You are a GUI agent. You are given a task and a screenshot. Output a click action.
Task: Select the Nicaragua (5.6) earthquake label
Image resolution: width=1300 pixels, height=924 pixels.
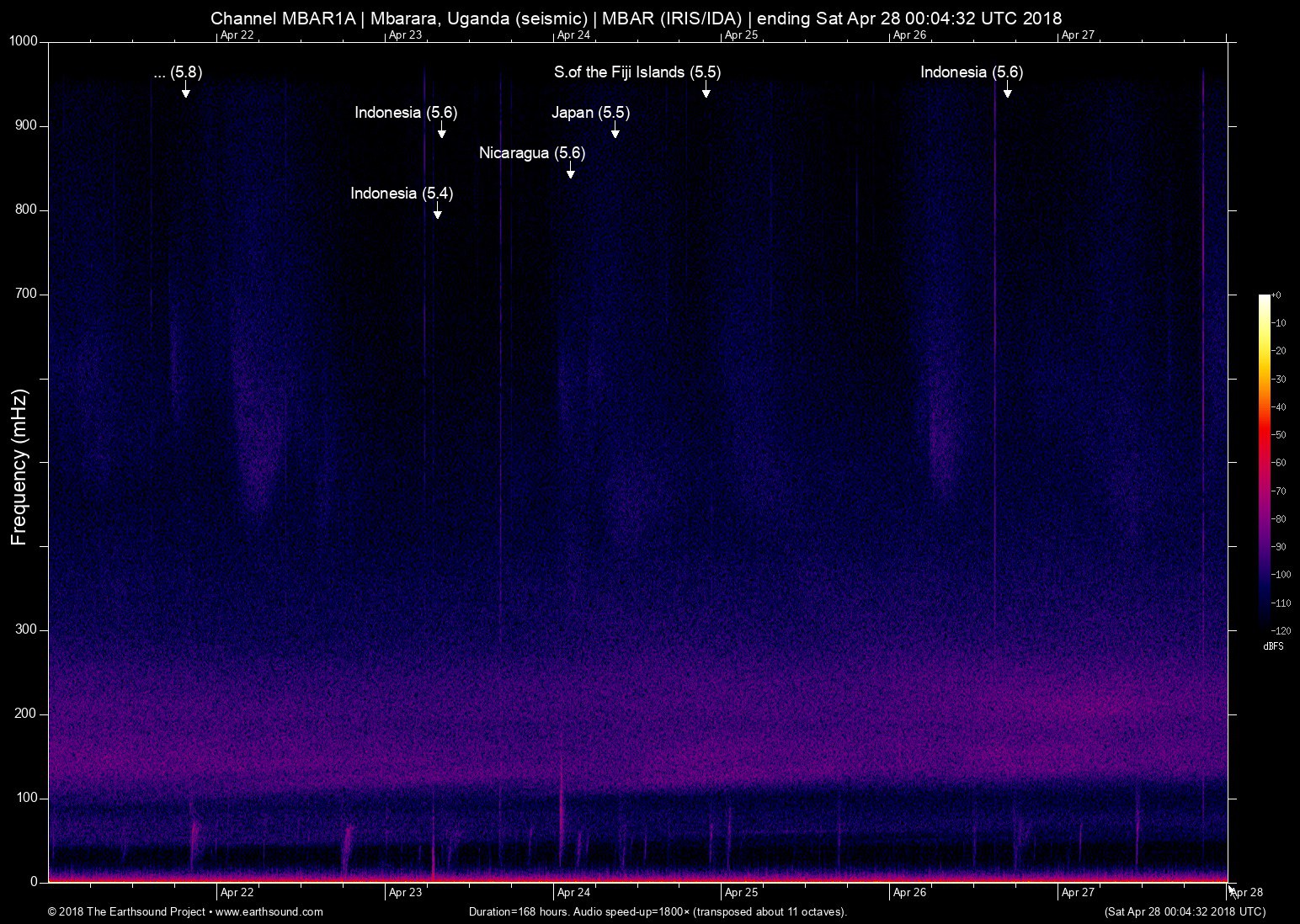click(531, 153)
